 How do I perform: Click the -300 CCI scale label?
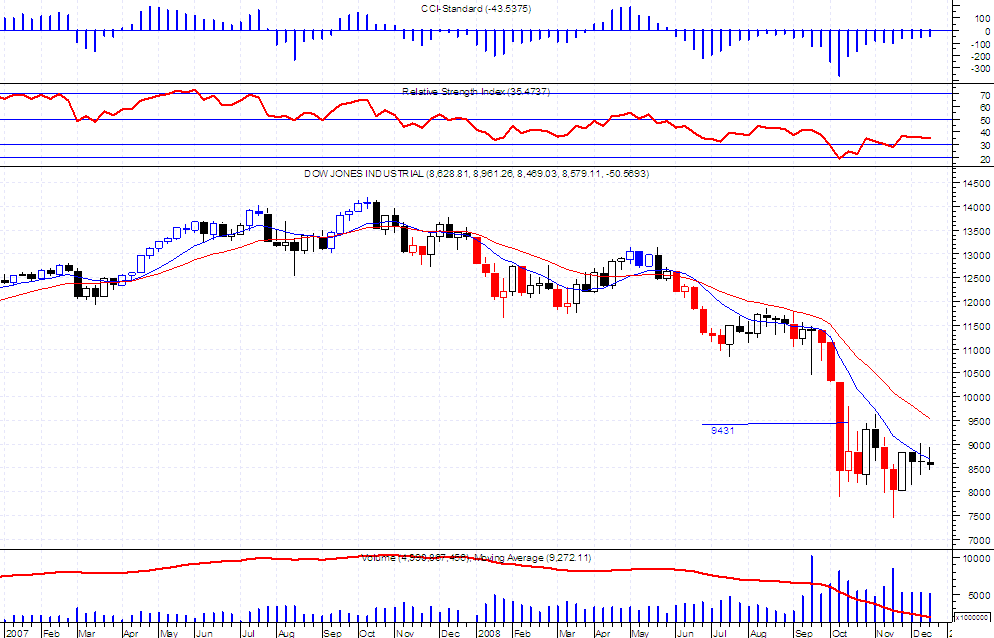pyautogui.click(x=980, y=68)
